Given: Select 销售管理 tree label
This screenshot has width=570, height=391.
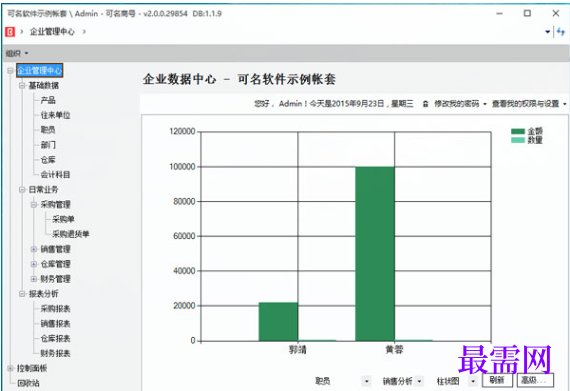Looking at the screenshot, I should pos(55,249).
